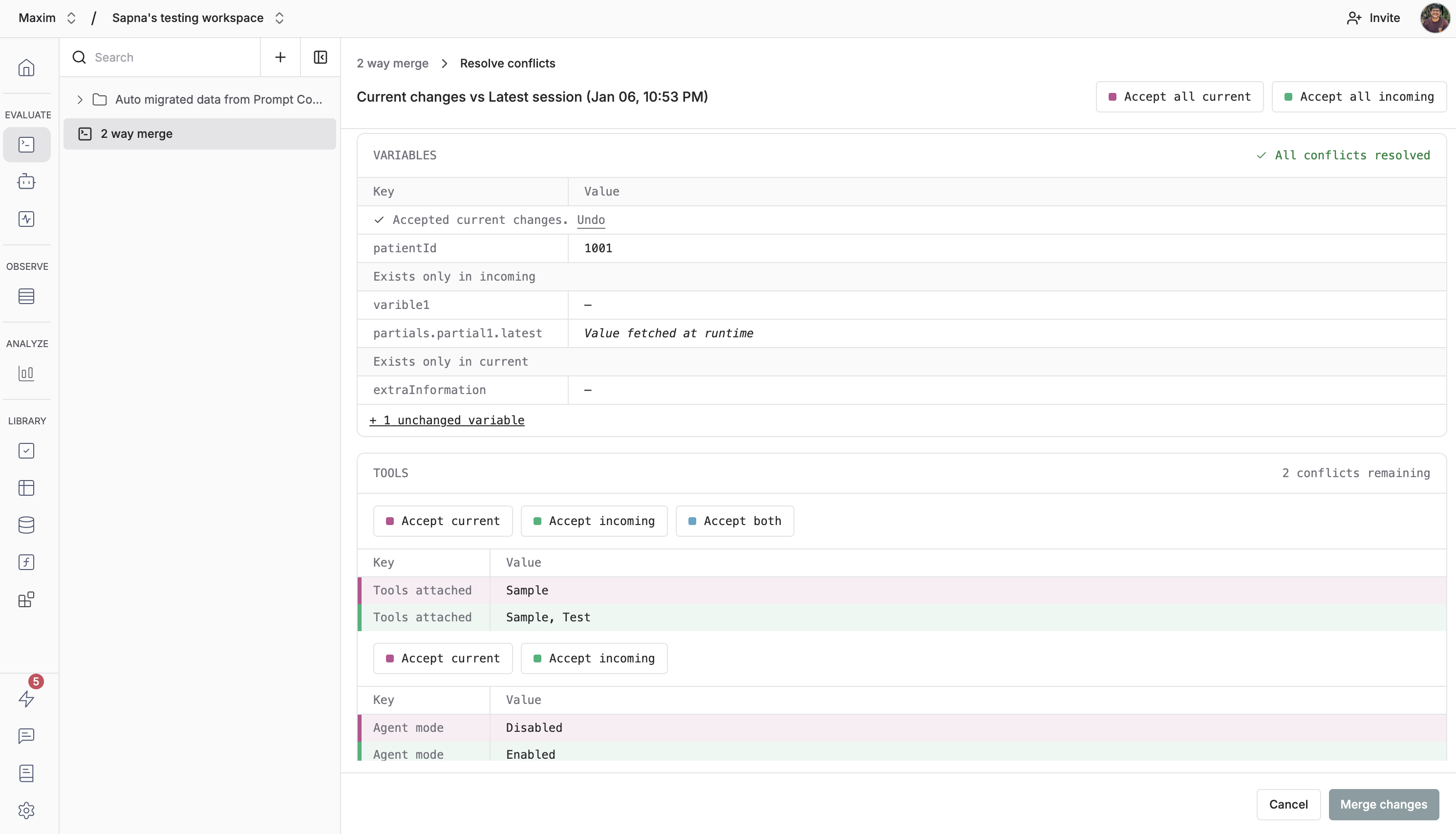Image resolution: width=1456 pixels, height=834 pixels.
Task: Accept incoming for Agent mode conflict
Action: click(x=594, y=658)
